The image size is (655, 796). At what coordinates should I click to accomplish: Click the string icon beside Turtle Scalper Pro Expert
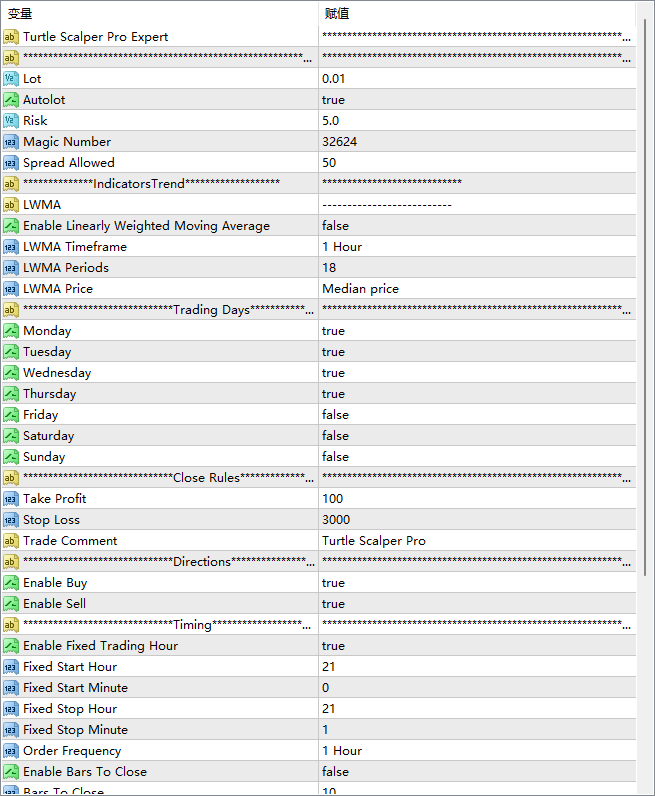[x=11, y=37]
